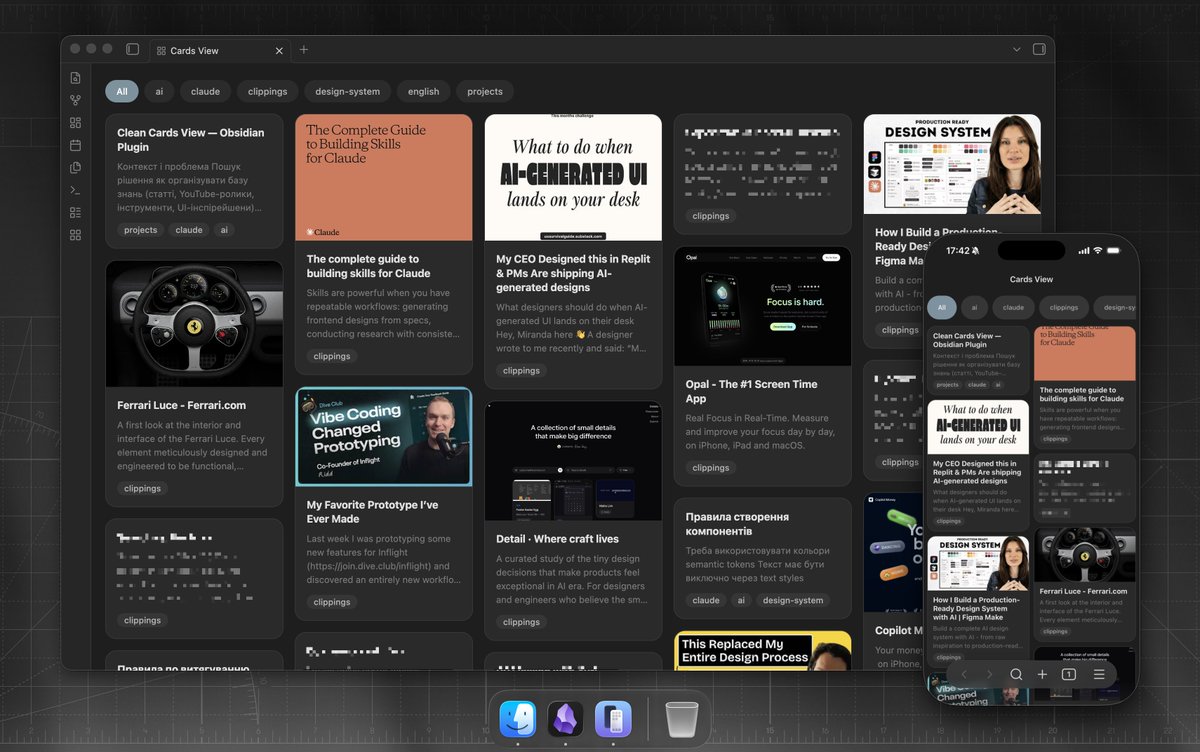Click the phone Wi-Fi status icon
Screen dimensions: 1200x752
pyautogui.click(x=1097, y=250)
